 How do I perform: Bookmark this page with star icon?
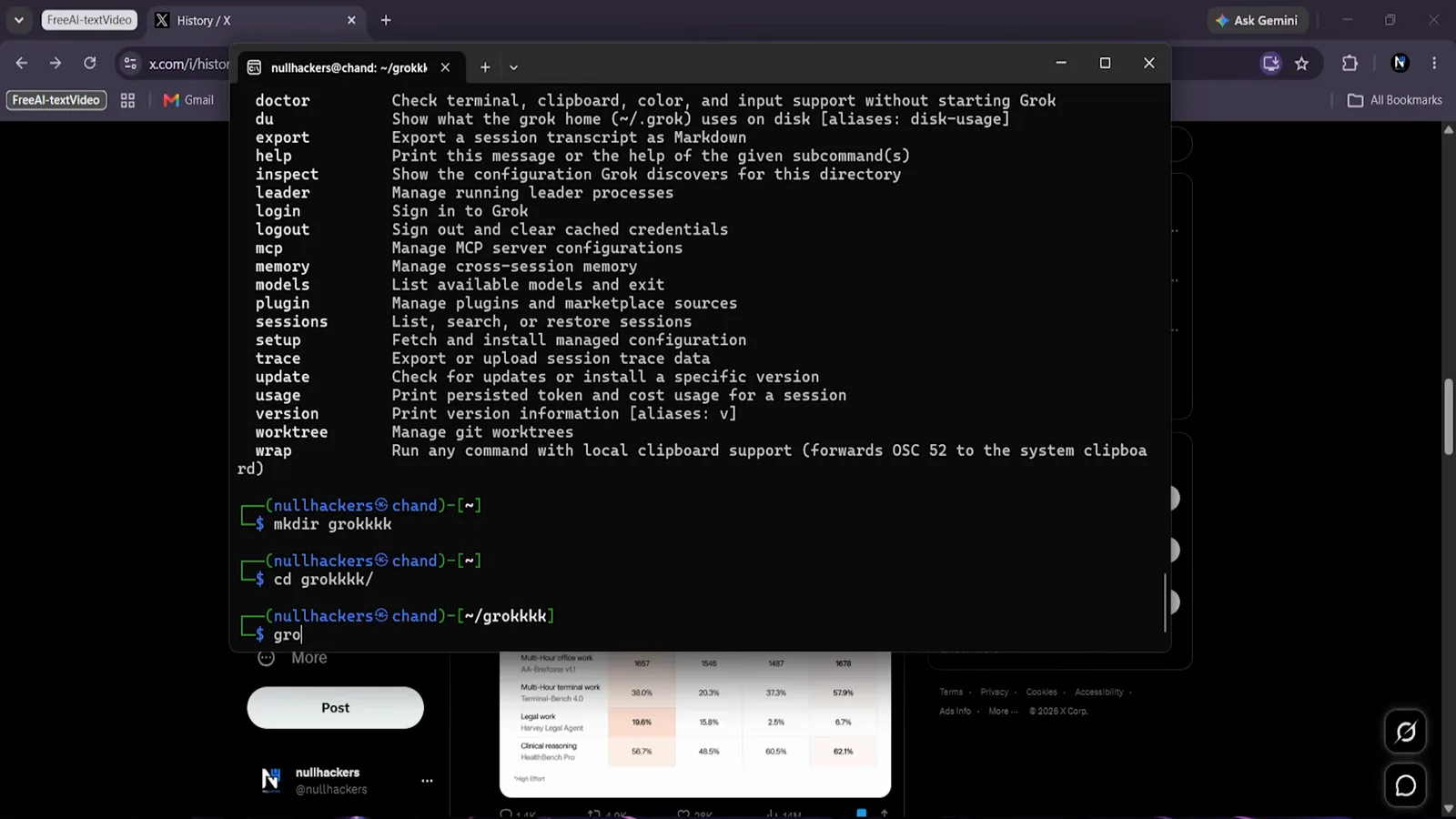tap(1302, 63)
